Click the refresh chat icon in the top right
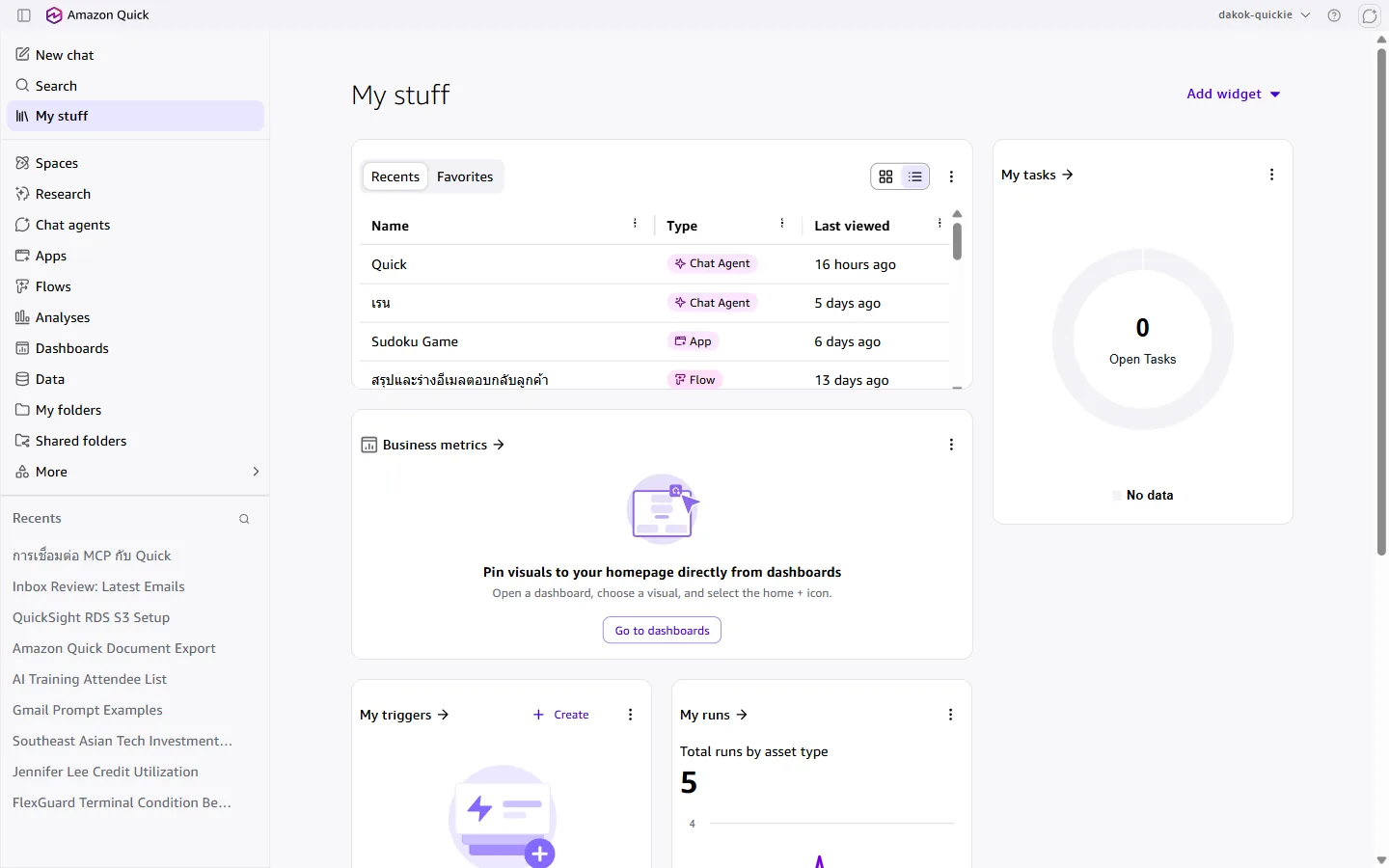 tap(1369, 15)
